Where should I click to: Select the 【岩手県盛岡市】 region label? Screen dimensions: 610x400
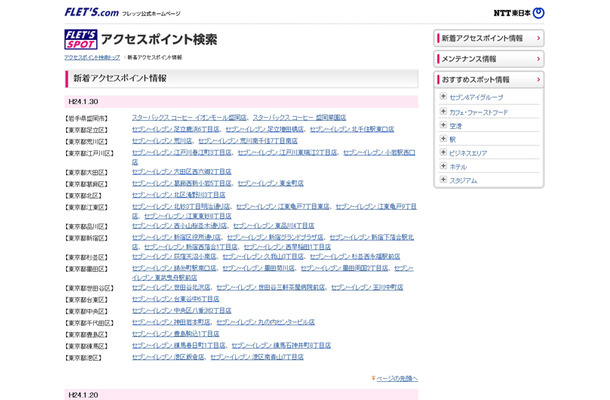point(86,118)
